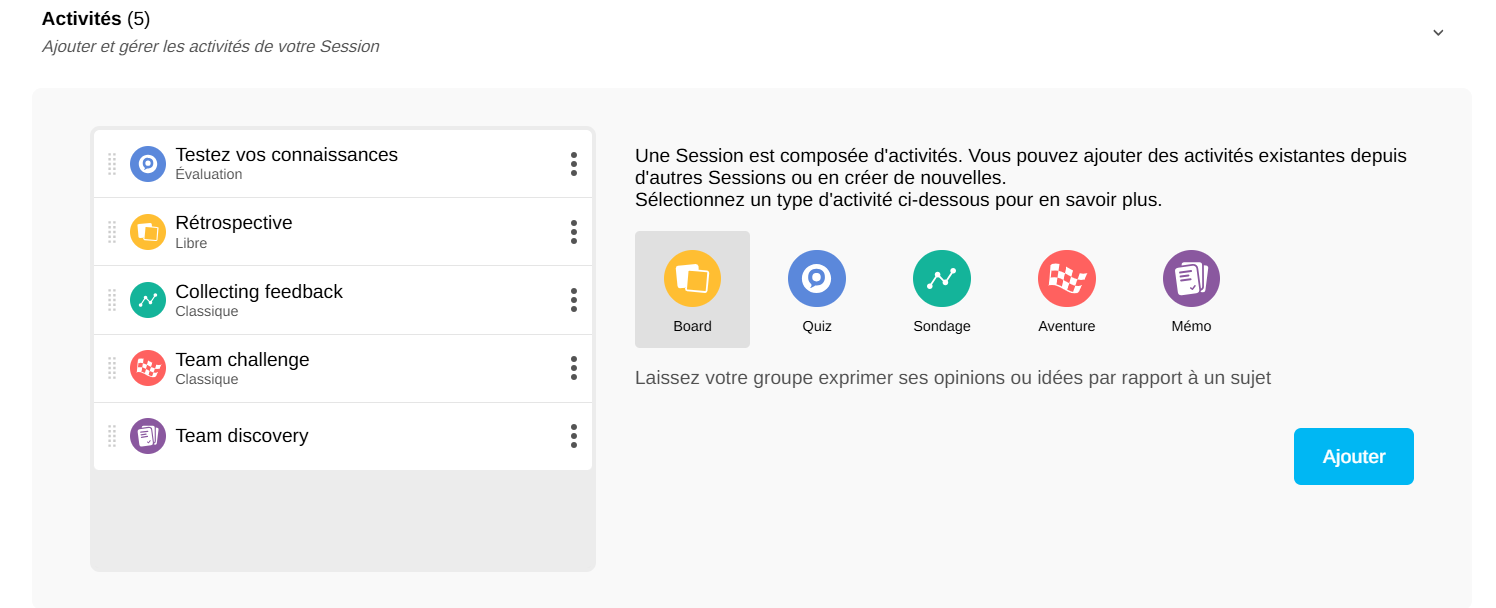Open options menu for Team discovery
Image resolution: width=1496 pixels, height=608 pixels.
(574, 436)
